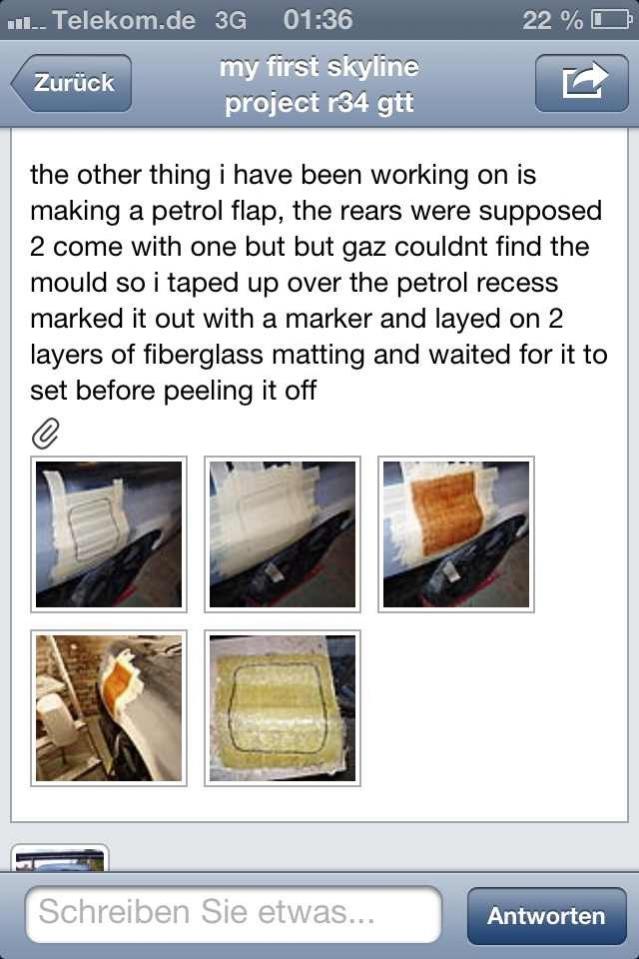639x959 pixels.
Task: Open thumbnail of taped recess with marker outline
Action: pos(109,534)
